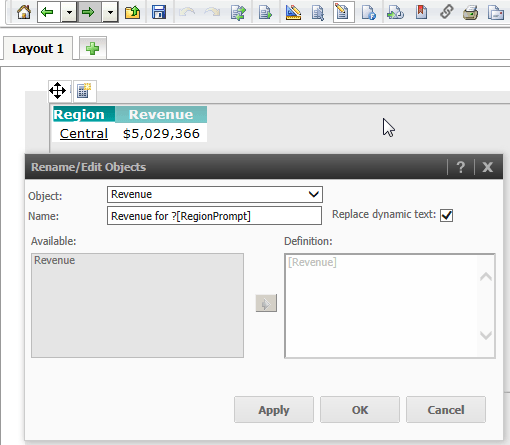510x445 pixels.
Task: Open the Forward history dropdown arrow
Action: pos(110,13)
